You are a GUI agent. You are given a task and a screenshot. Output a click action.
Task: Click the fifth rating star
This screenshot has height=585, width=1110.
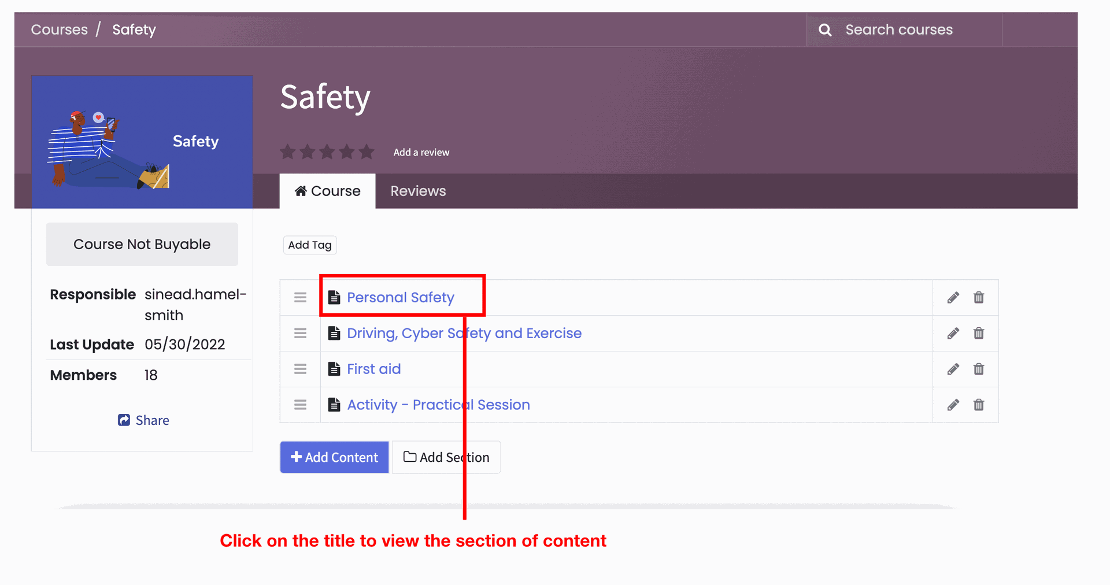pyautogui.click(x=366, y=152)
